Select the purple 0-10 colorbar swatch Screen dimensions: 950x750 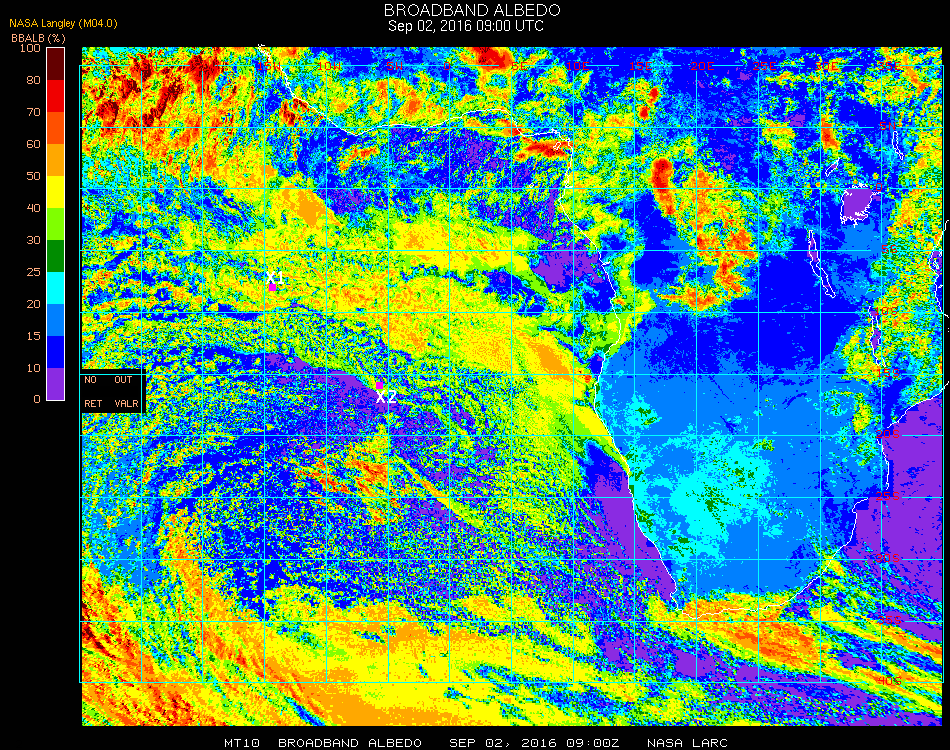click(x=55, y=384)
